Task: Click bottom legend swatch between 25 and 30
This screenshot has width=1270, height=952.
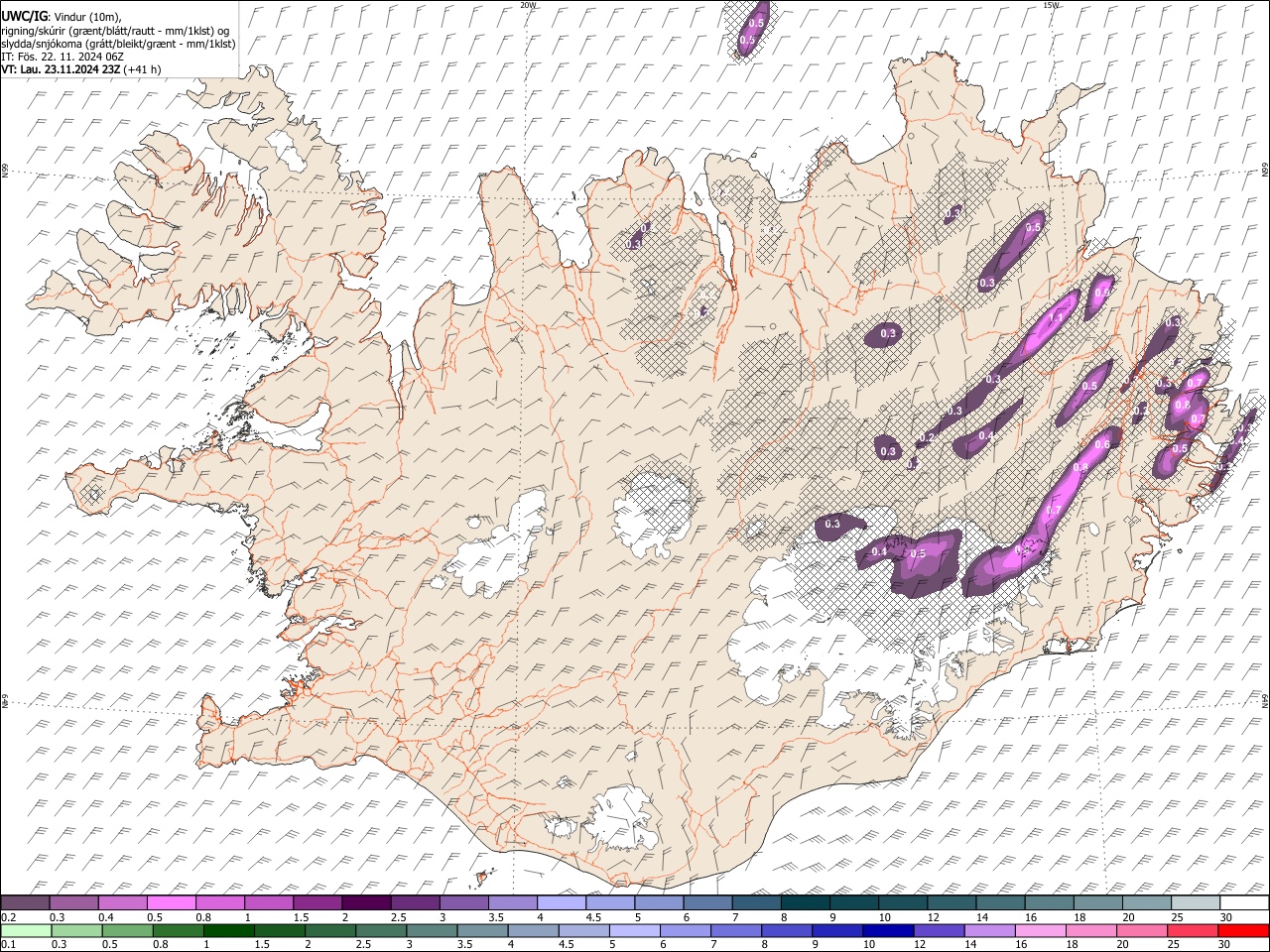Action: 1192,930
